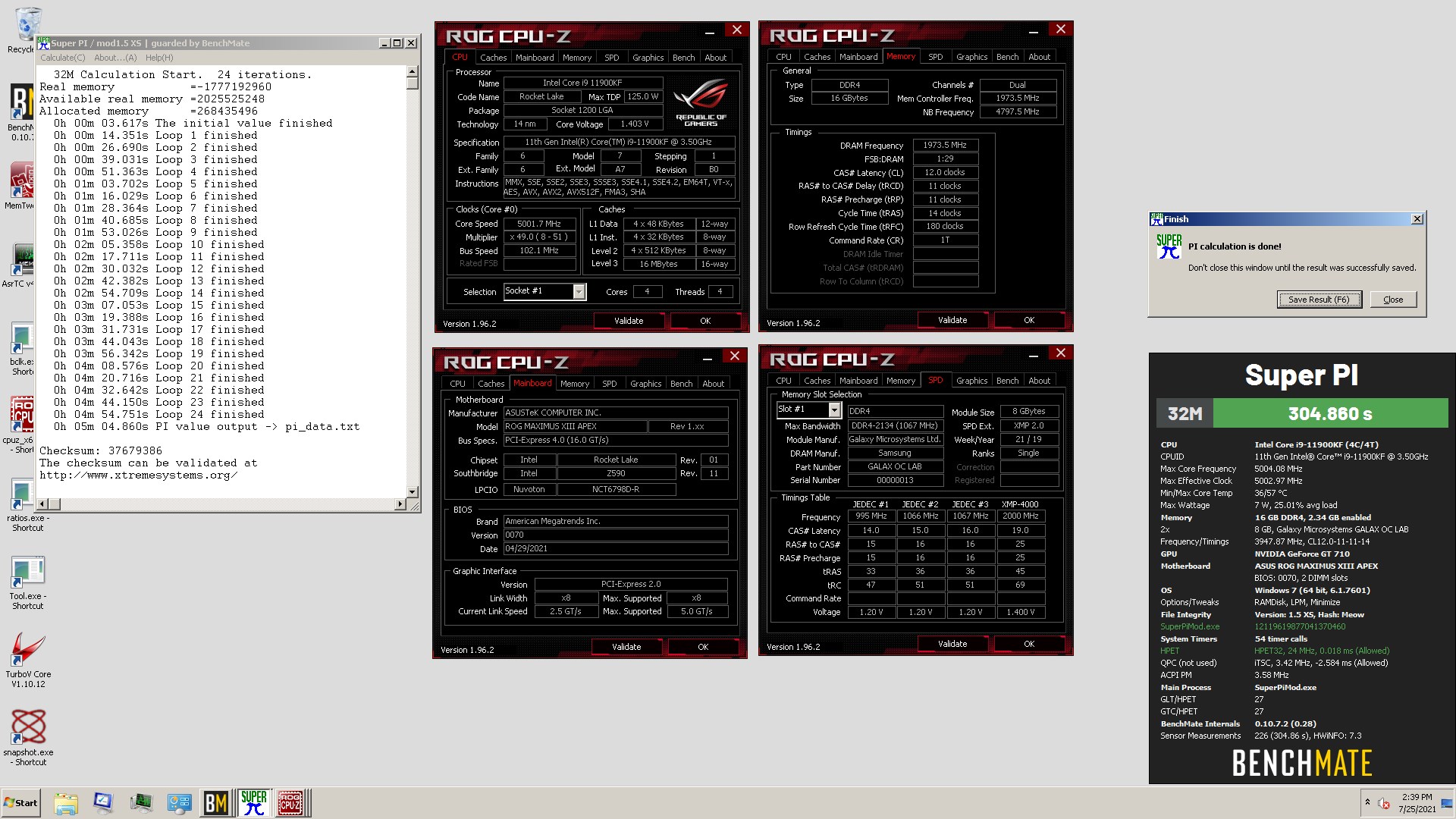The image size is (1456, 819).
Task: Click the Core Speed 5001.7 MHz field
Action: (539, 224)
